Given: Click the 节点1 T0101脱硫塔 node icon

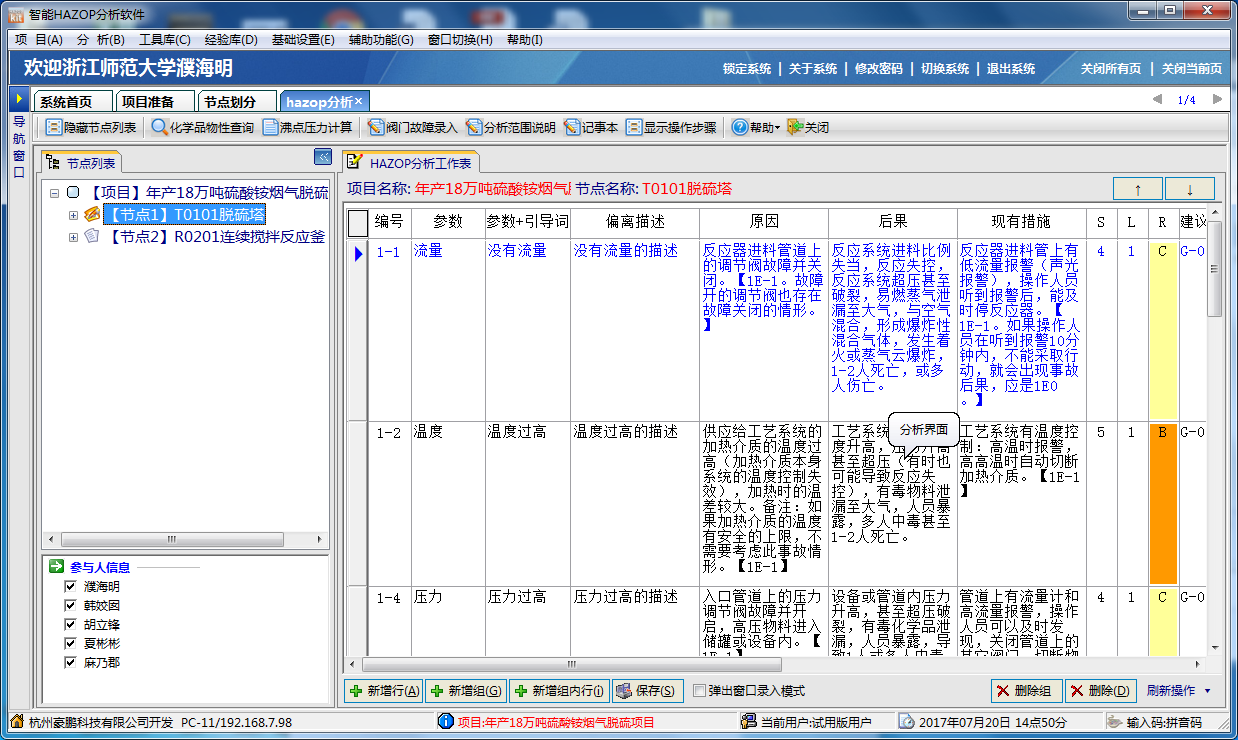Looking at the screenshot, I should coord(92,214).
